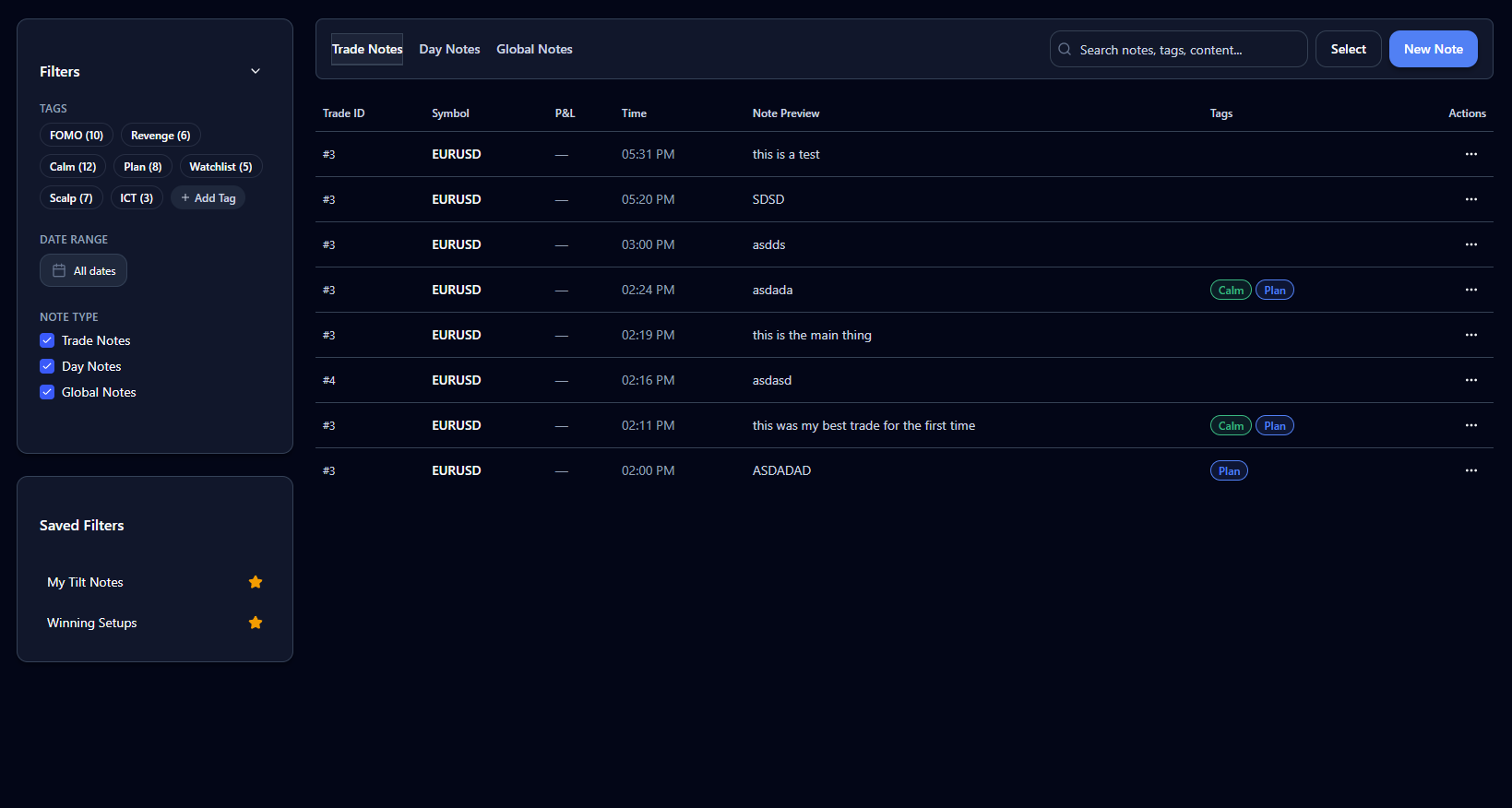Click the Tags column header
Image resolution: width=1512 pixels, height=808 pixels.
(x=1221, y=113)
